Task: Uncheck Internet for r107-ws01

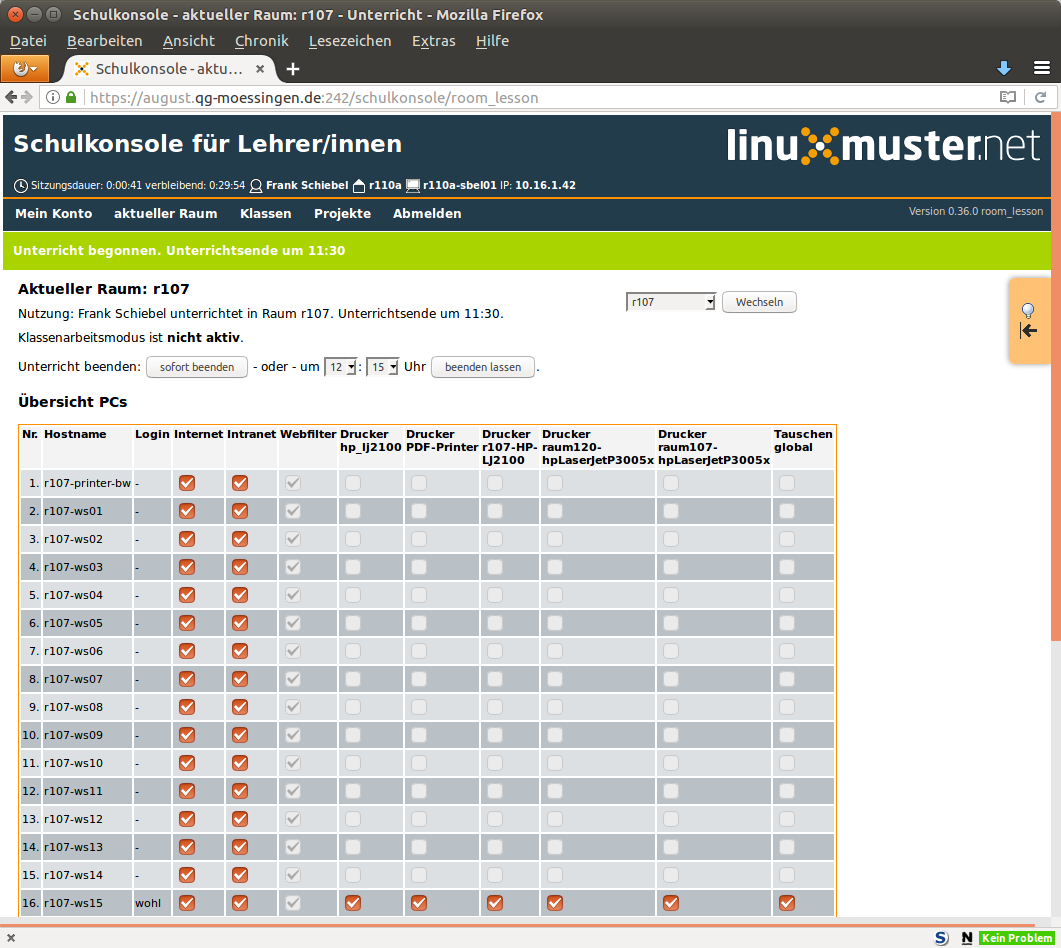Action: click(187, 511)
